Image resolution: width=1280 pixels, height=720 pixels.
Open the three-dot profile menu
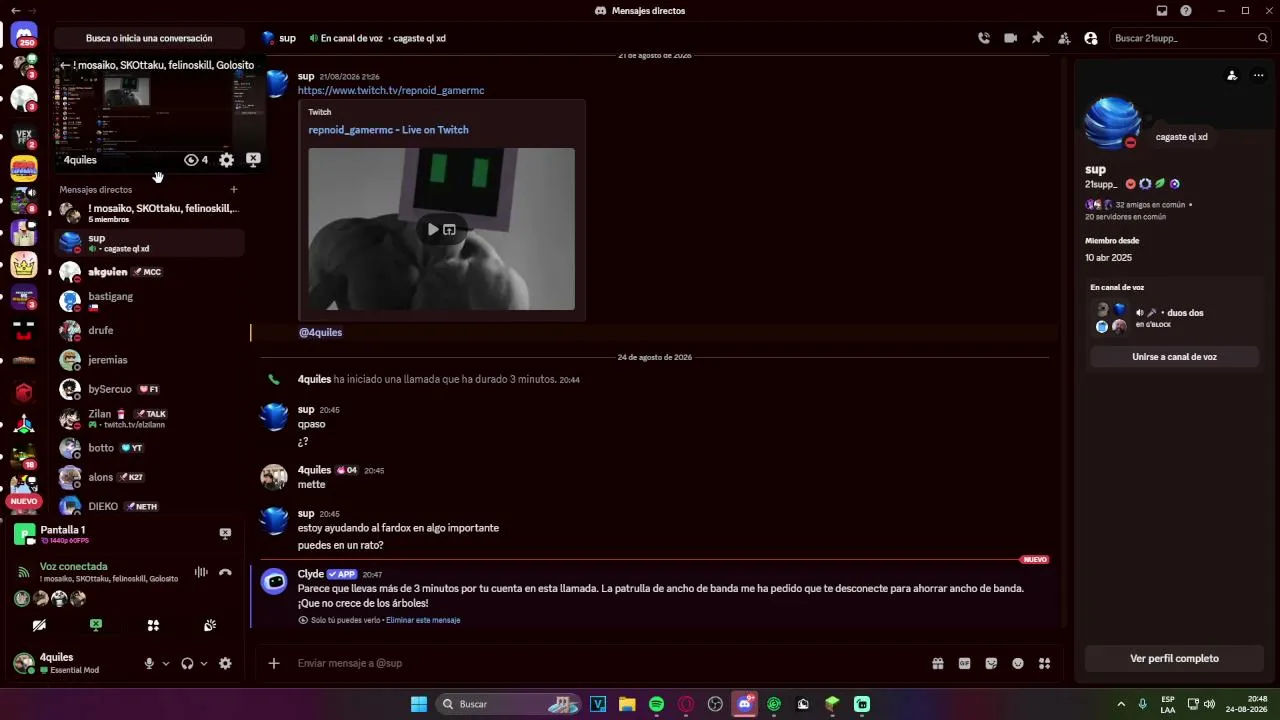[x=1258, y=75]
